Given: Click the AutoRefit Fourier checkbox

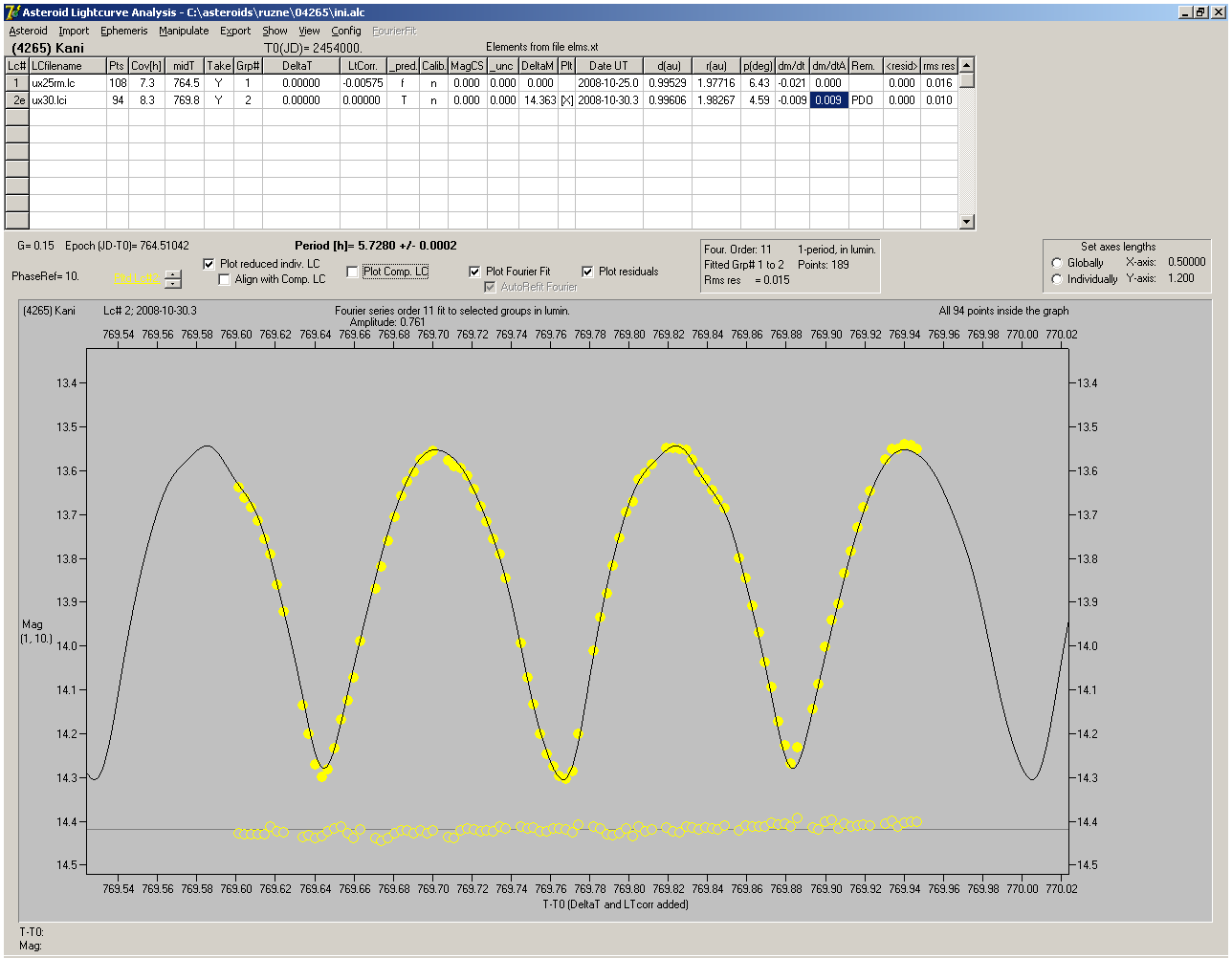Looking at the screenshot, I should (x=490, y=287).
